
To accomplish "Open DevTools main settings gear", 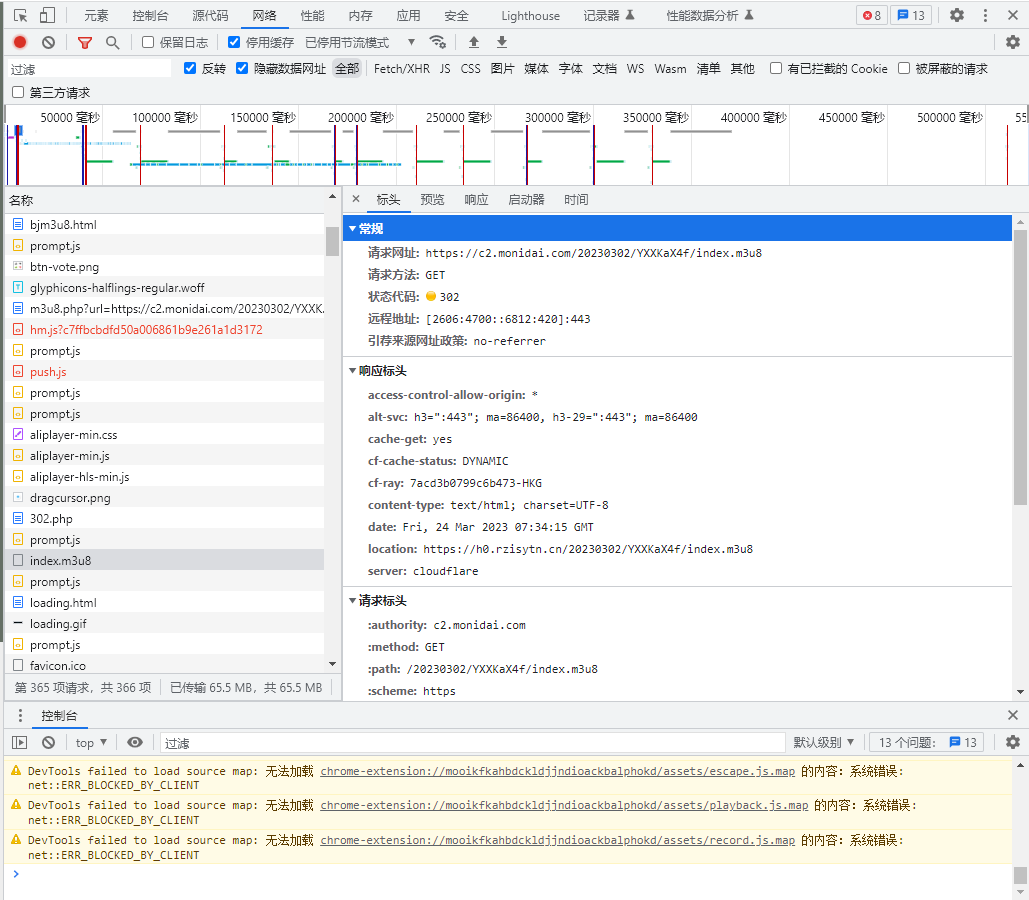I will click(x=957, y=15).
